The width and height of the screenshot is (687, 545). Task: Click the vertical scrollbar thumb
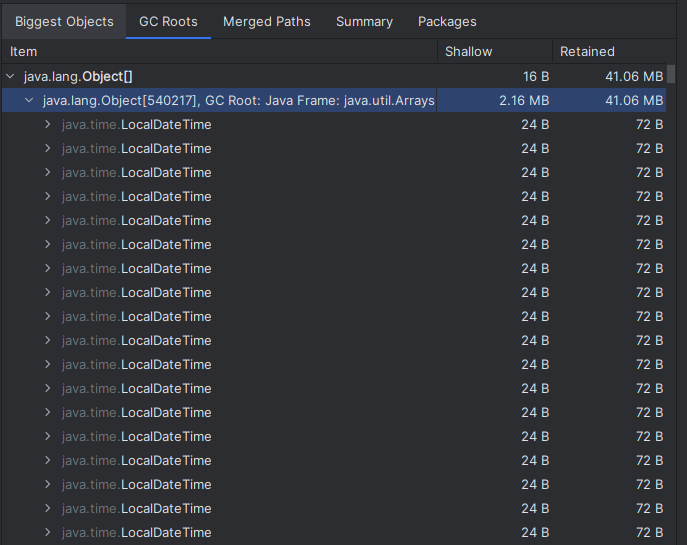click(x=671, y=74)
